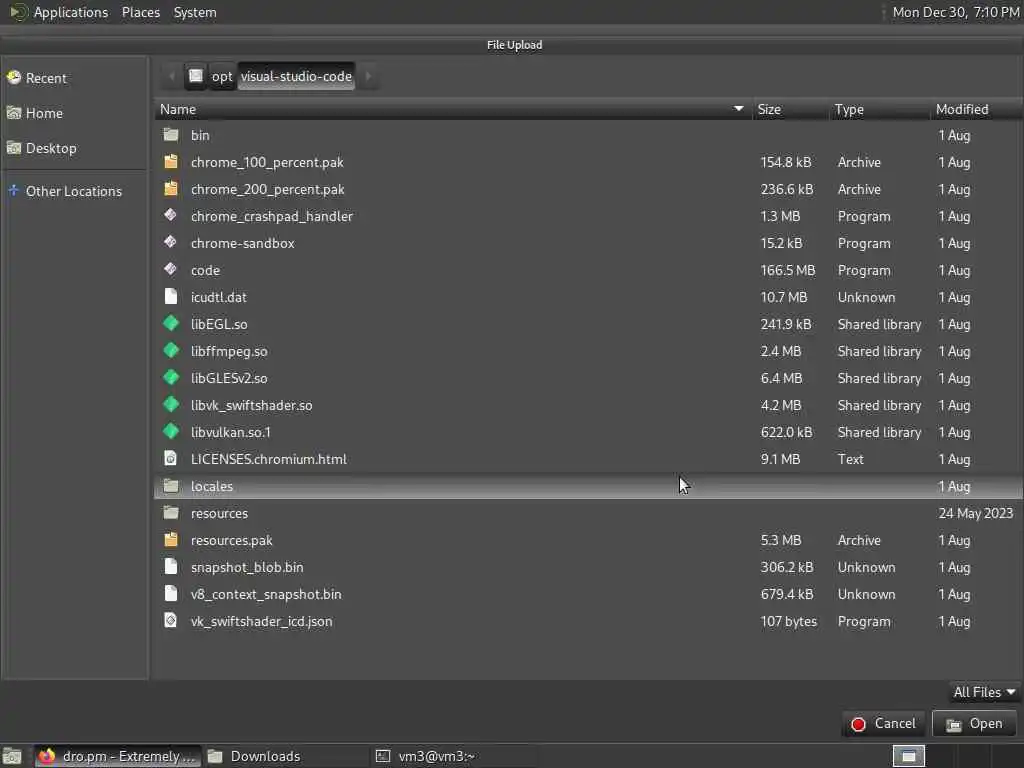Select the snapshot_blob.bin file icon
Viewport: 1024px width, 768px height.
[x=171, y=566]
